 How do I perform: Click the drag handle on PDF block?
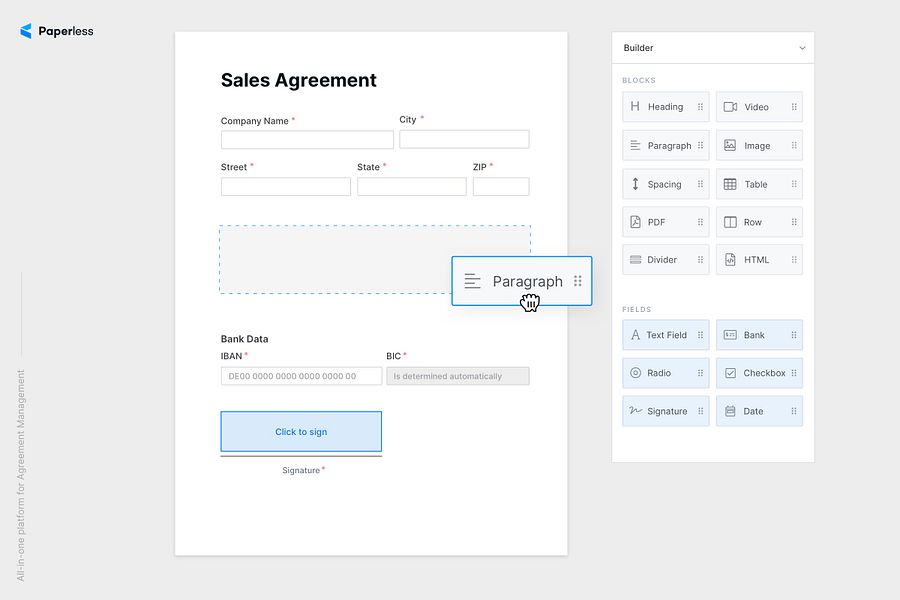point(700,222)
